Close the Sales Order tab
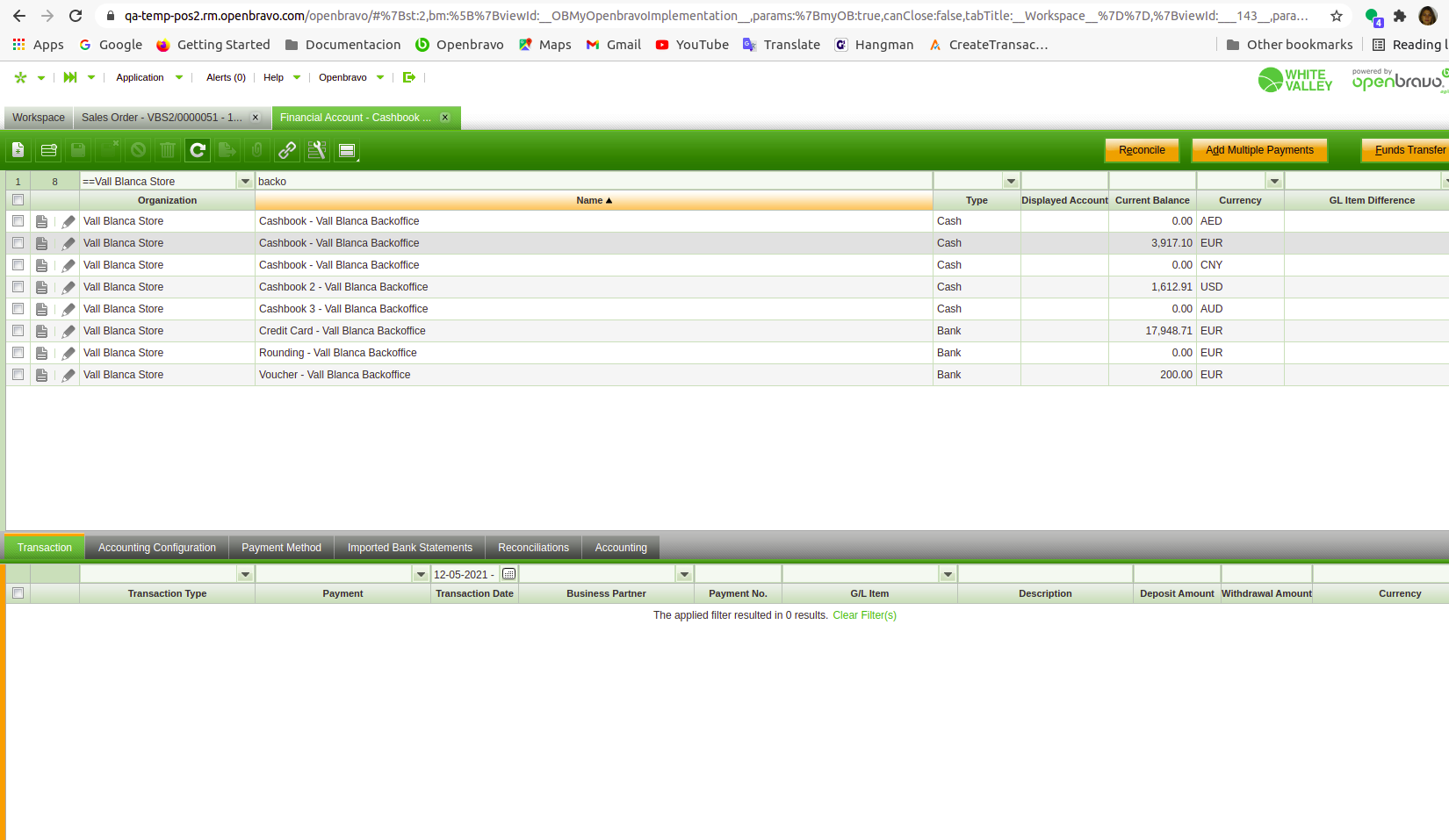 click(x=256, y=118)
